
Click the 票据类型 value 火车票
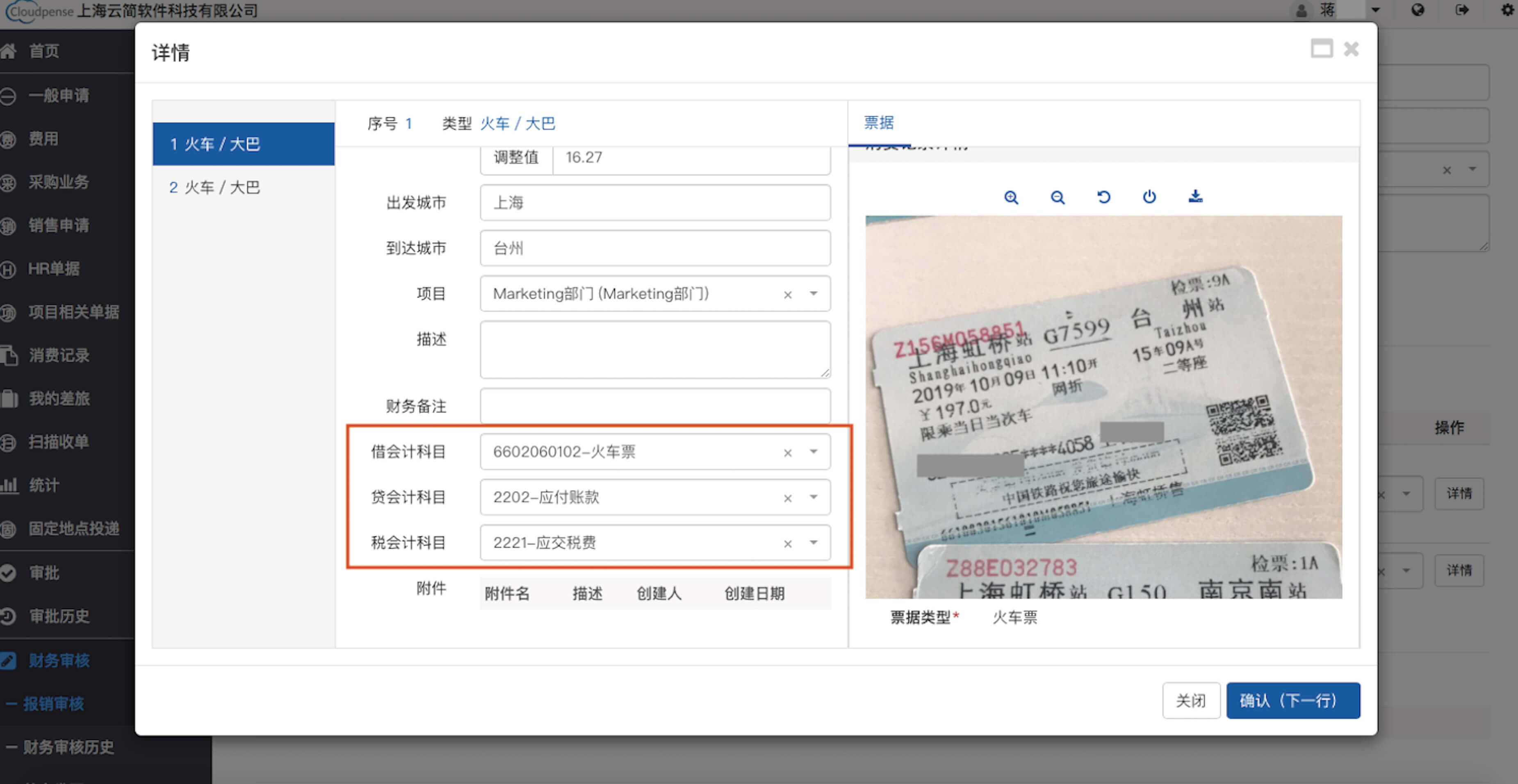point(1015,617)
